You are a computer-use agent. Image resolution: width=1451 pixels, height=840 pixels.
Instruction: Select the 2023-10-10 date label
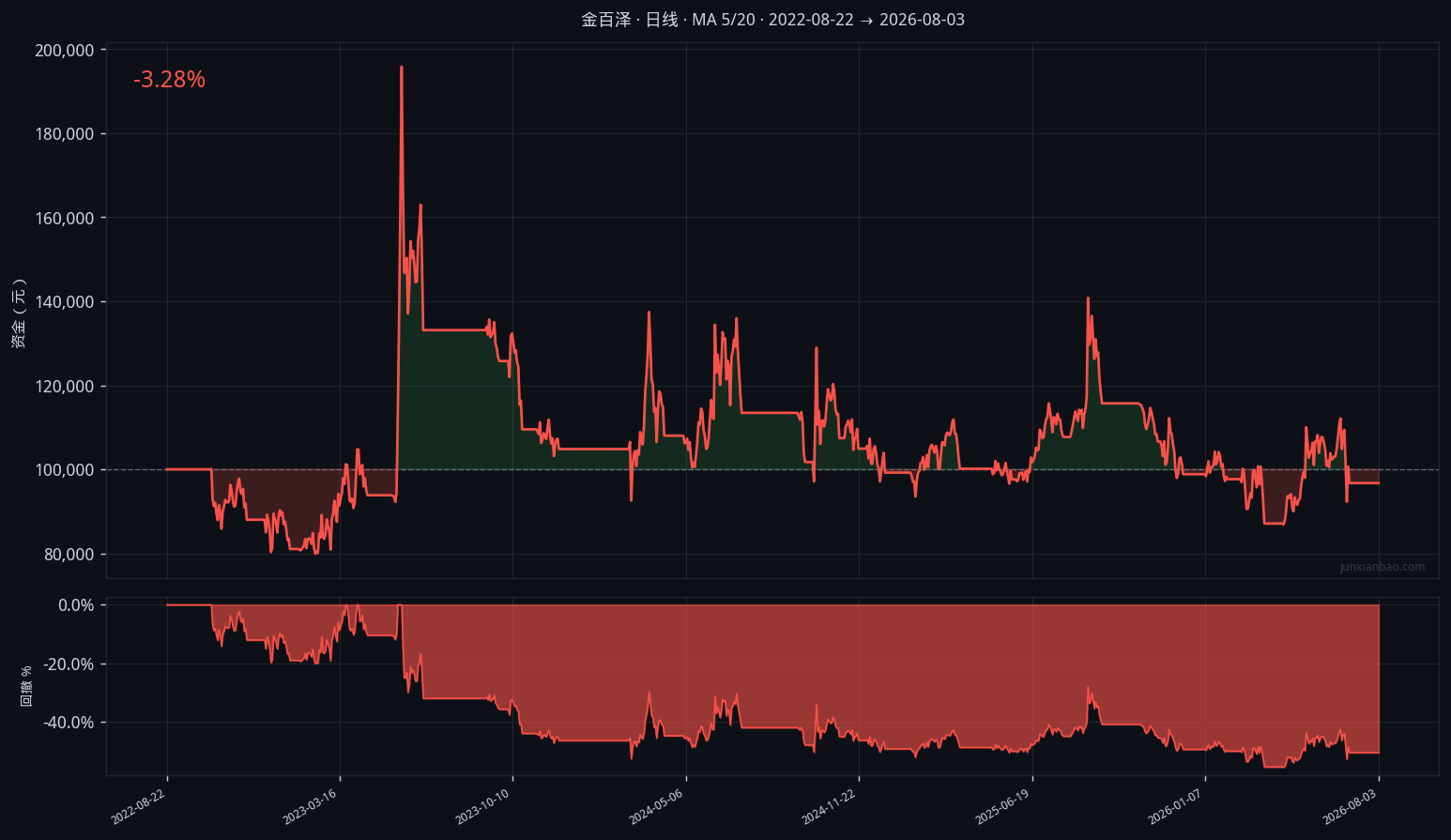coord(482,807)
